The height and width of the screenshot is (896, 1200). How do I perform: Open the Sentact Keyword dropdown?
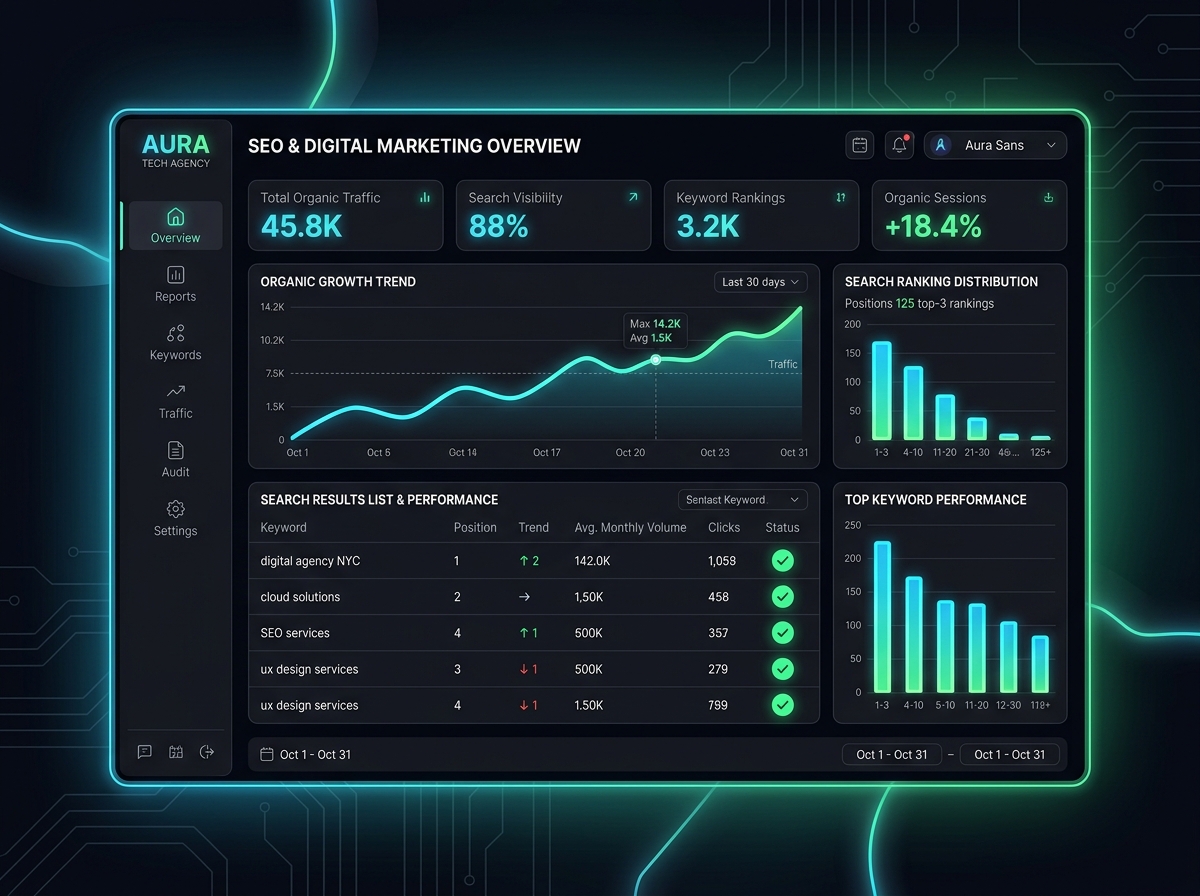(743, 500)
